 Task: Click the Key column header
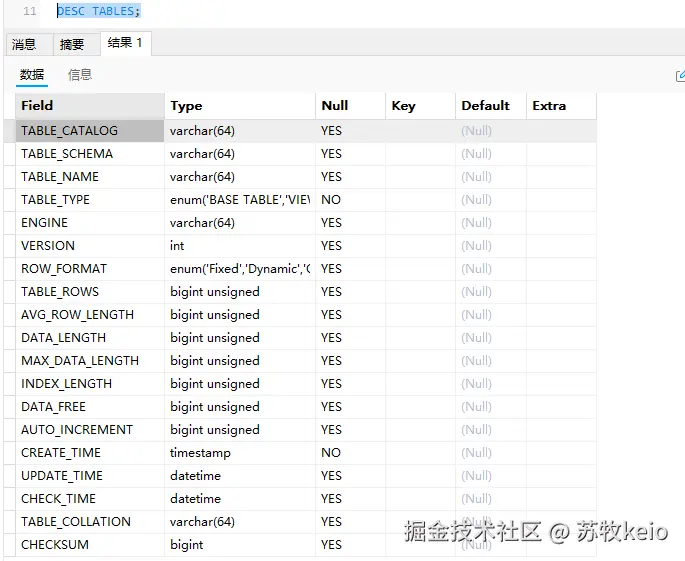(x=420, y=106)
